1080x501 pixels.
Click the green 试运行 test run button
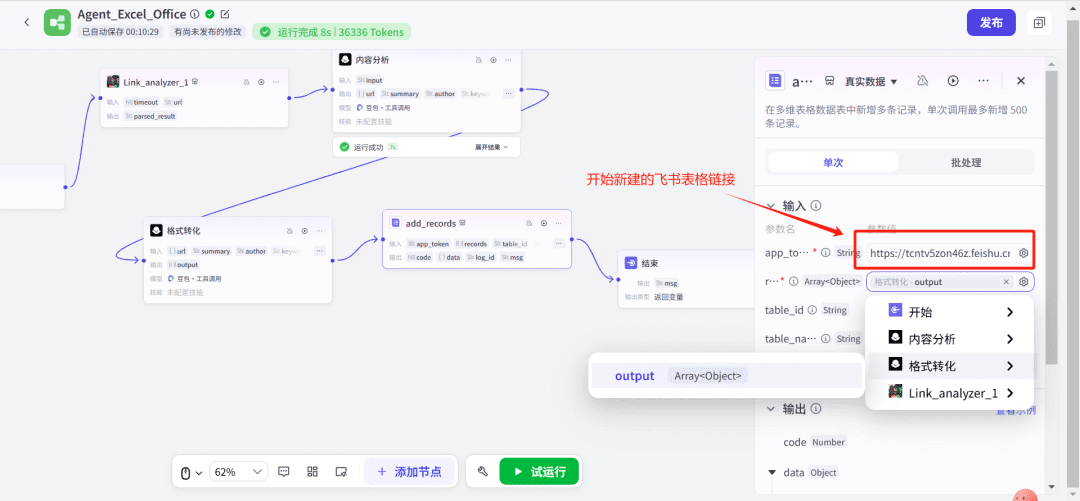(x=539, y=472)
